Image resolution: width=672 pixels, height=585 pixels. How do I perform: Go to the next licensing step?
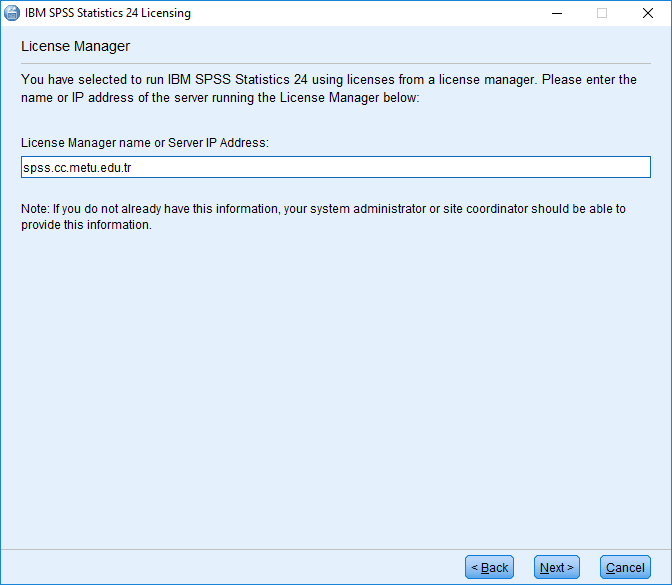557,567
